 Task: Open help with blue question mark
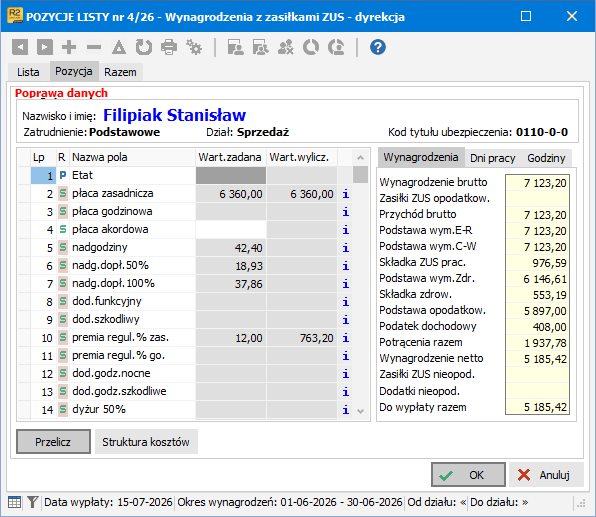coord(378,48)
